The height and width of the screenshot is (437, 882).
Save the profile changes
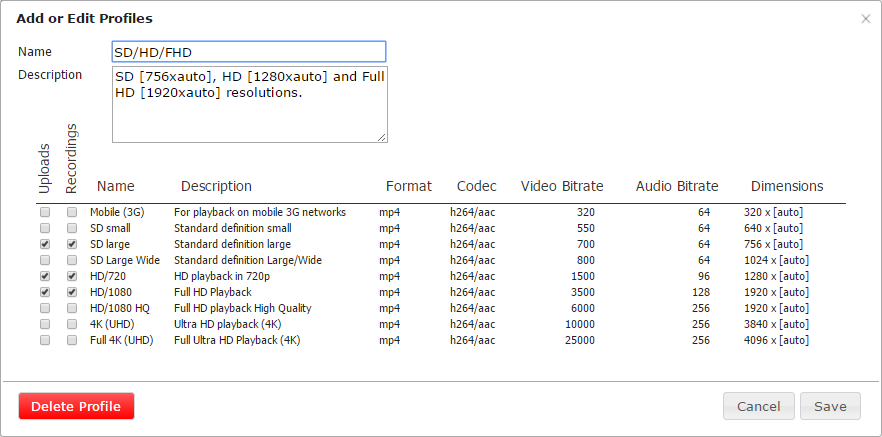(x=830, y=406)
